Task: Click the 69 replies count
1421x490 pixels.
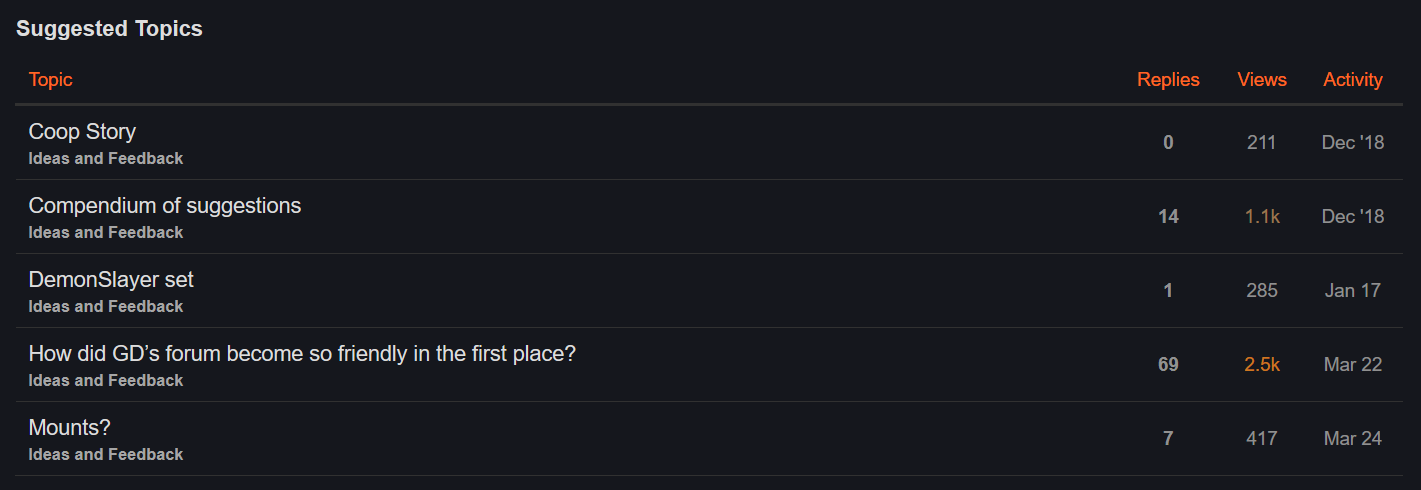Action: (1168, 365)
